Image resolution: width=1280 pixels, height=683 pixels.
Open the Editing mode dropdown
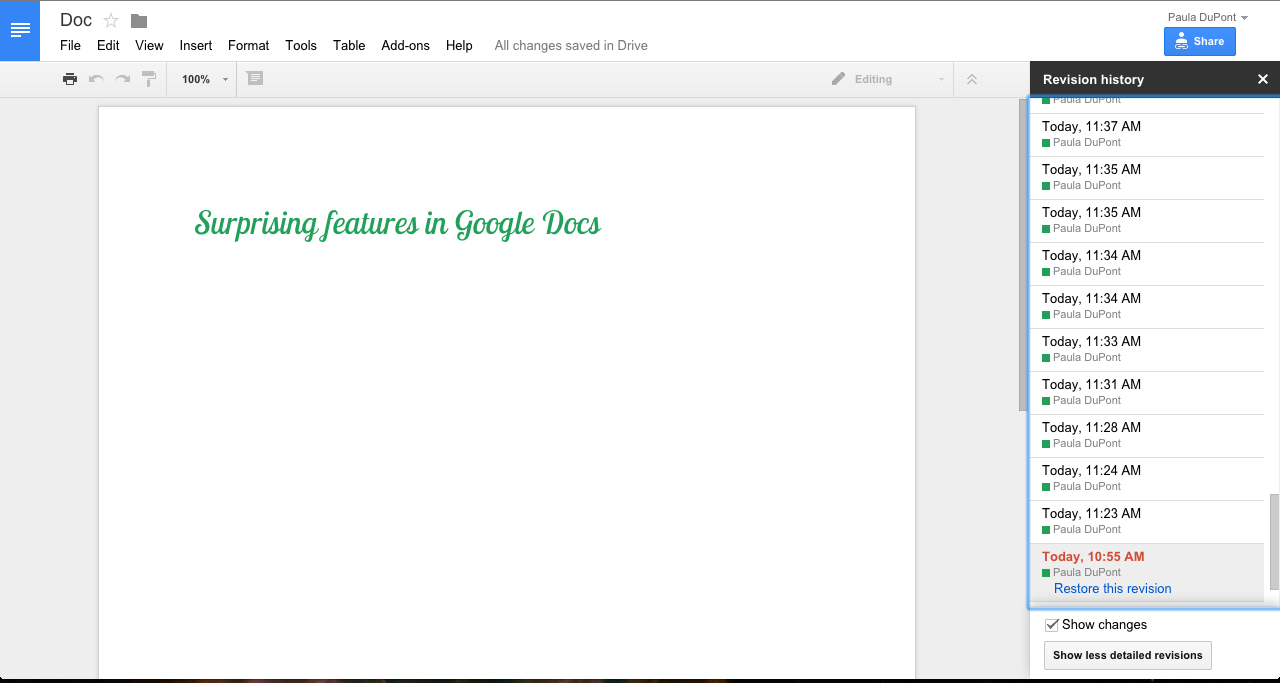(x=888, y=79)
